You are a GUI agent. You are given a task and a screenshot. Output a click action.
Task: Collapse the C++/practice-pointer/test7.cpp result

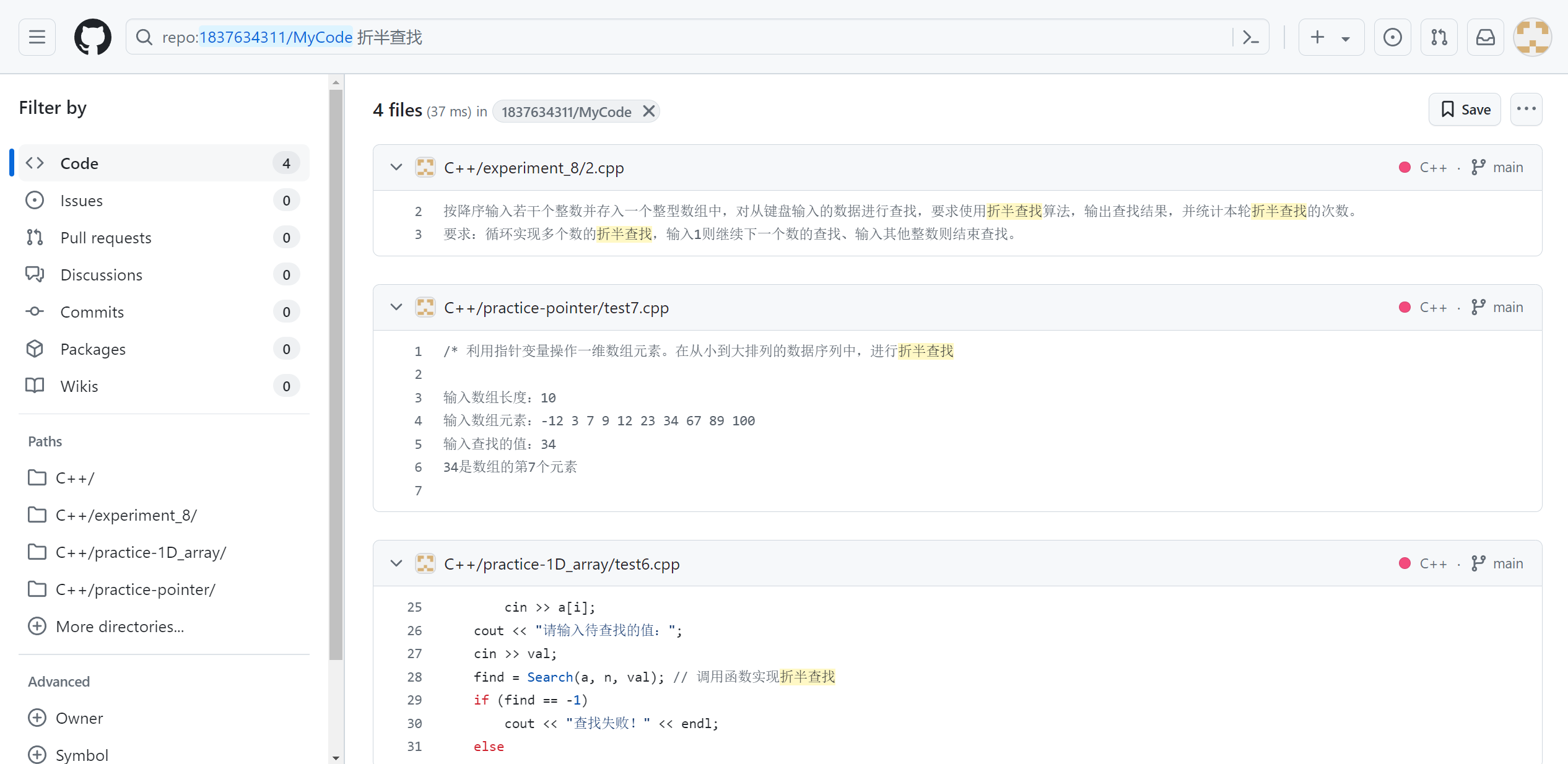coord(395,307)
